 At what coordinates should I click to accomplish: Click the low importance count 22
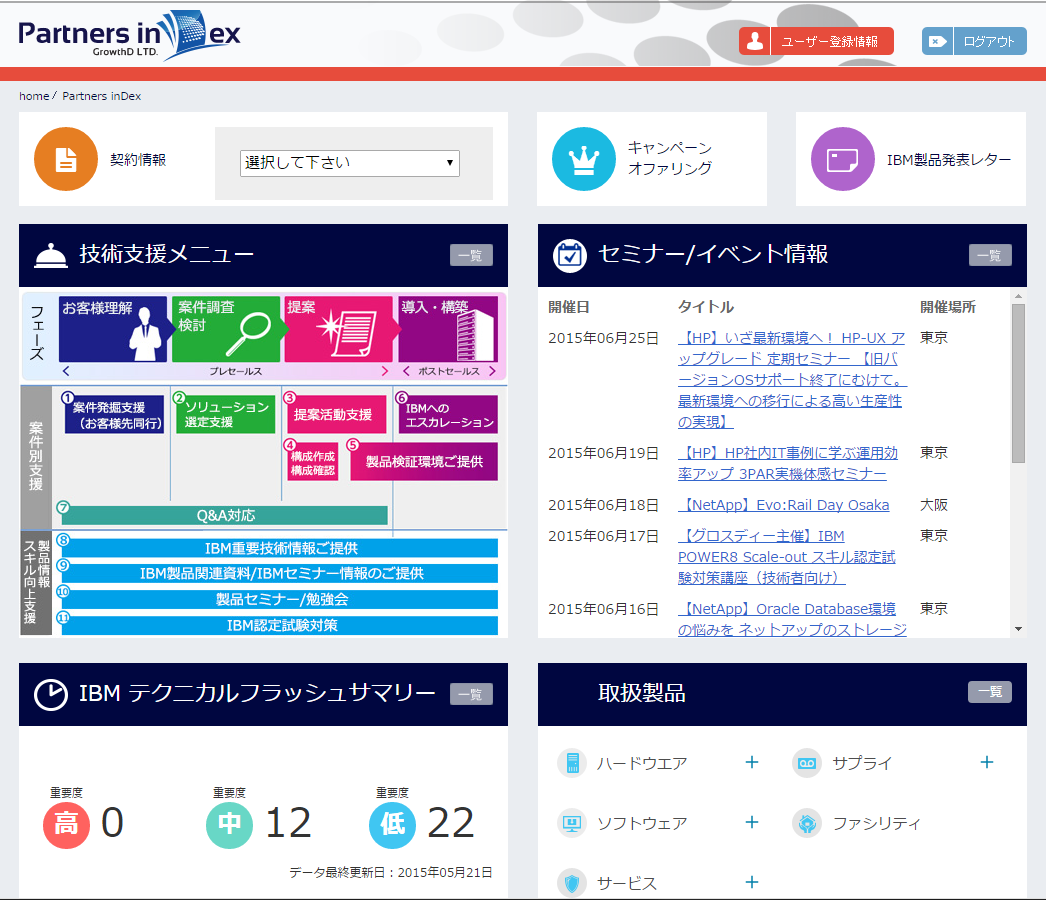click(x=451, y=823)
